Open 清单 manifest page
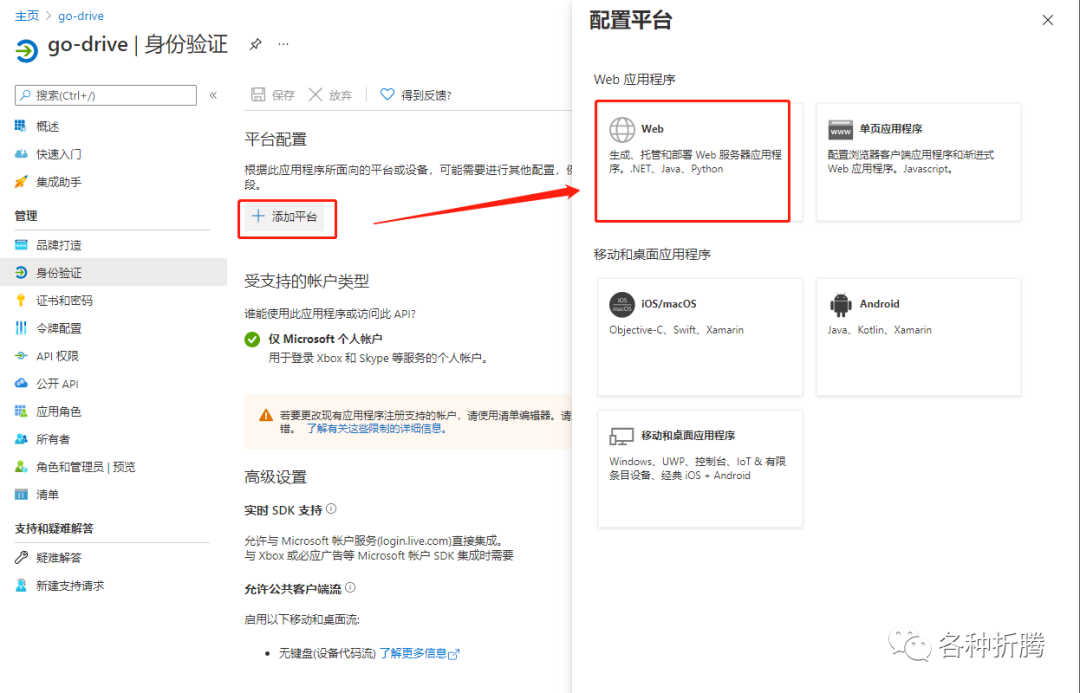Image resolution: width=1080 pixels, height=693 pixels. pyautogui.click(x=48, y=495)
